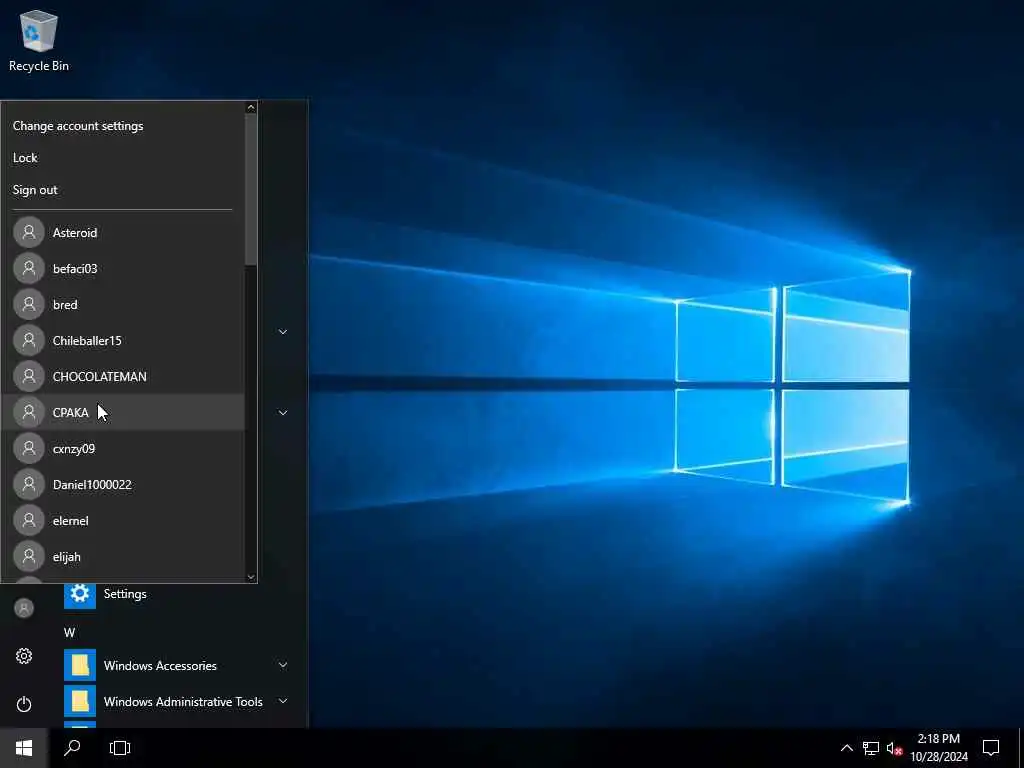1024x768 pixels.
Task: Open the Recycle Bin desktop icon
Action: point(39,41)
